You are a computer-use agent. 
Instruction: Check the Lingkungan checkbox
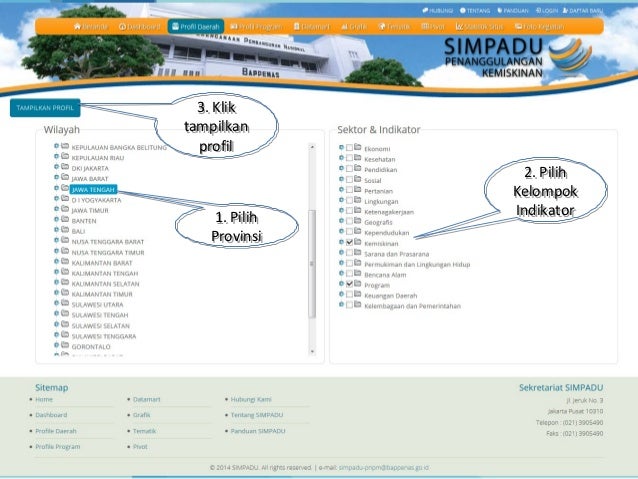point(349,200)
